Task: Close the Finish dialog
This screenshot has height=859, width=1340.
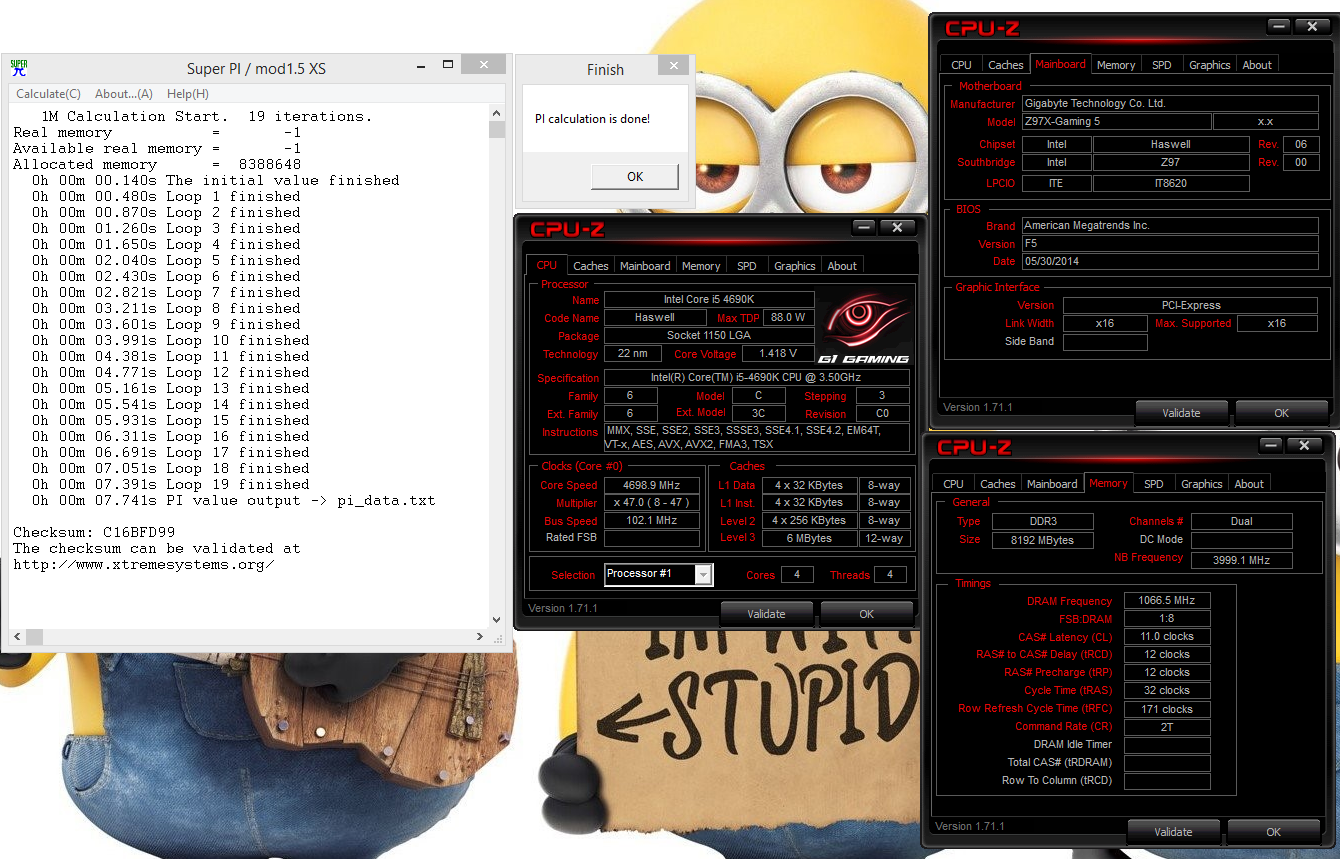Action: 673,67
